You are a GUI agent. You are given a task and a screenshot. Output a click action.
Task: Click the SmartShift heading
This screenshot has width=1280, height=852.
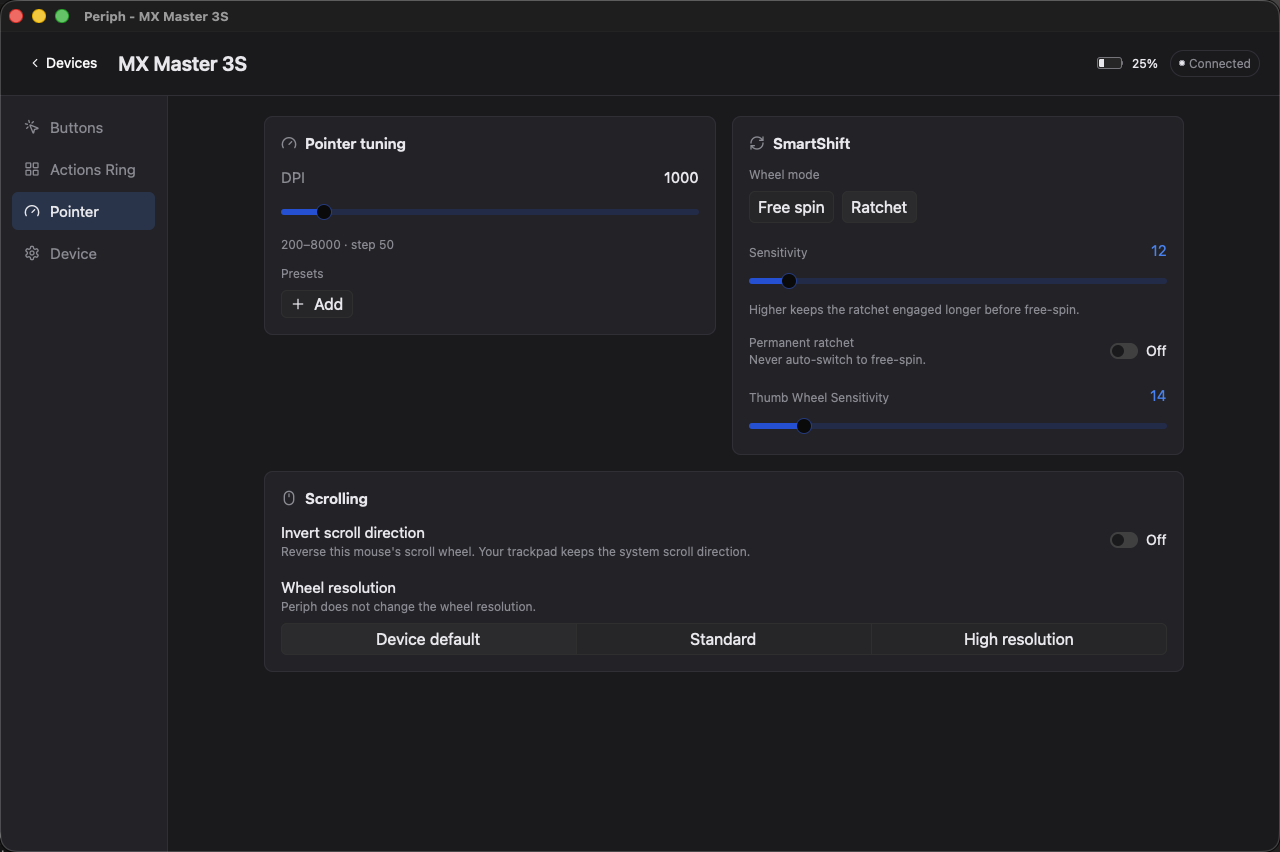coord(811,144)
